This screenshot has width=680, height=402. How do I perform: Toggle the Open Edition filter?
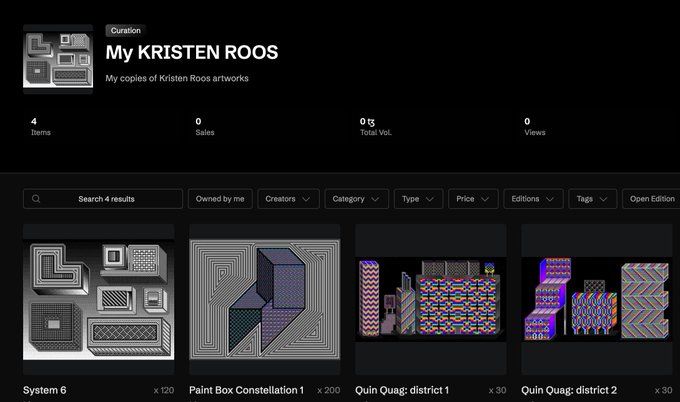point(651,199)
